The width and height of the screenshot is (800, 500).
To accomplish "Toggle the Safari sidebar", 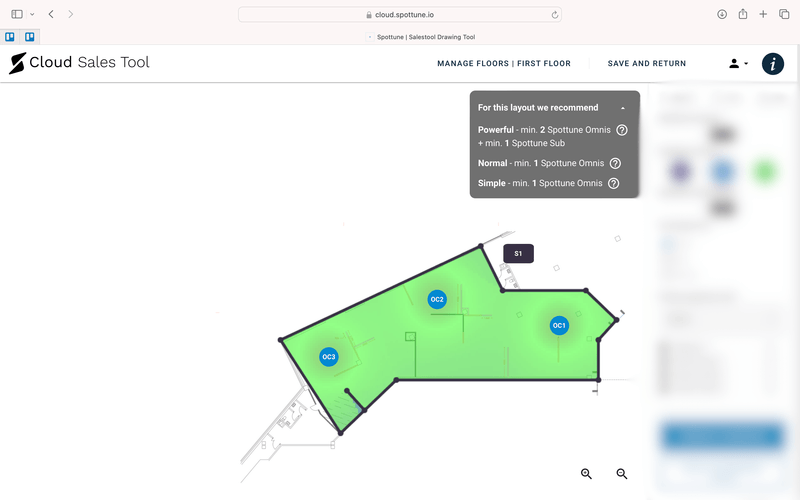I will 17,14.
